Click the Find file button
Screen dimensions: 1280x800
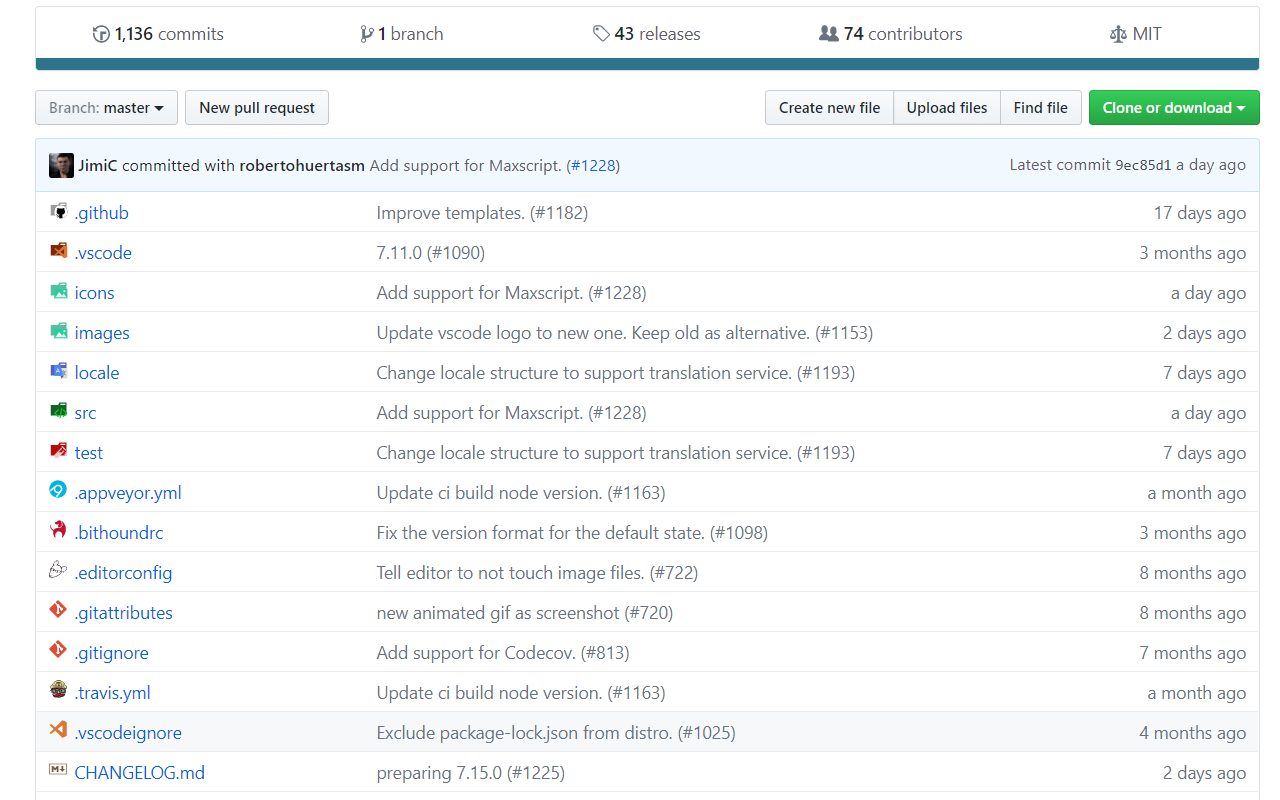click(x=1041, y=108)
